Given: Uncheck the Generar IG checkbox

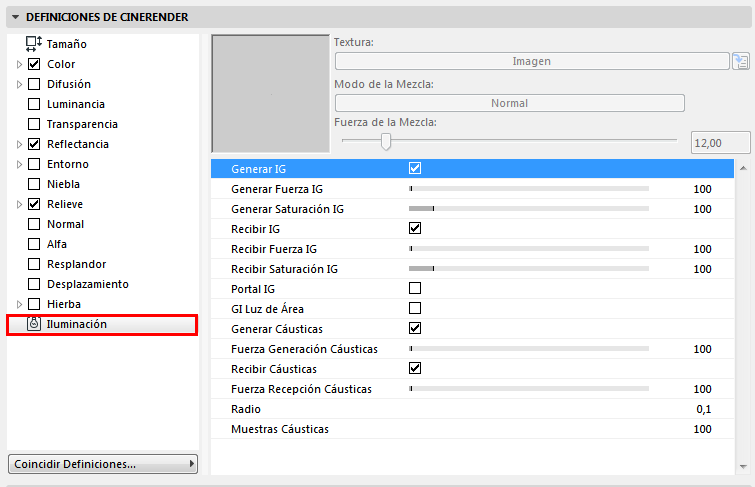Looking at the screenshot, I should (415, 168).
